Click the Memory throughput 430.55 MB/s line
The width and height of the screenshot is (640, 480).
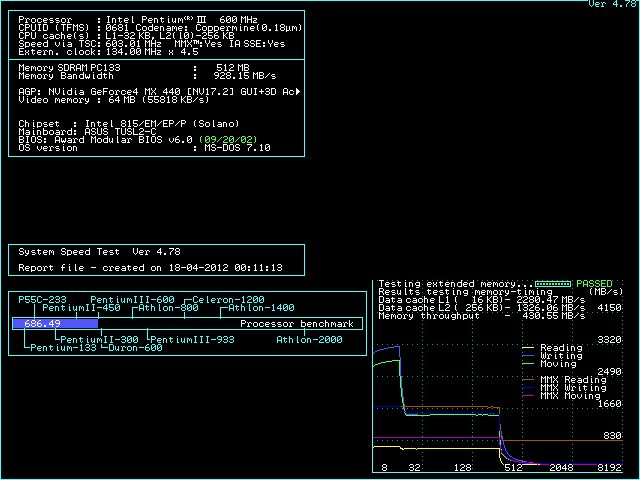482,316
